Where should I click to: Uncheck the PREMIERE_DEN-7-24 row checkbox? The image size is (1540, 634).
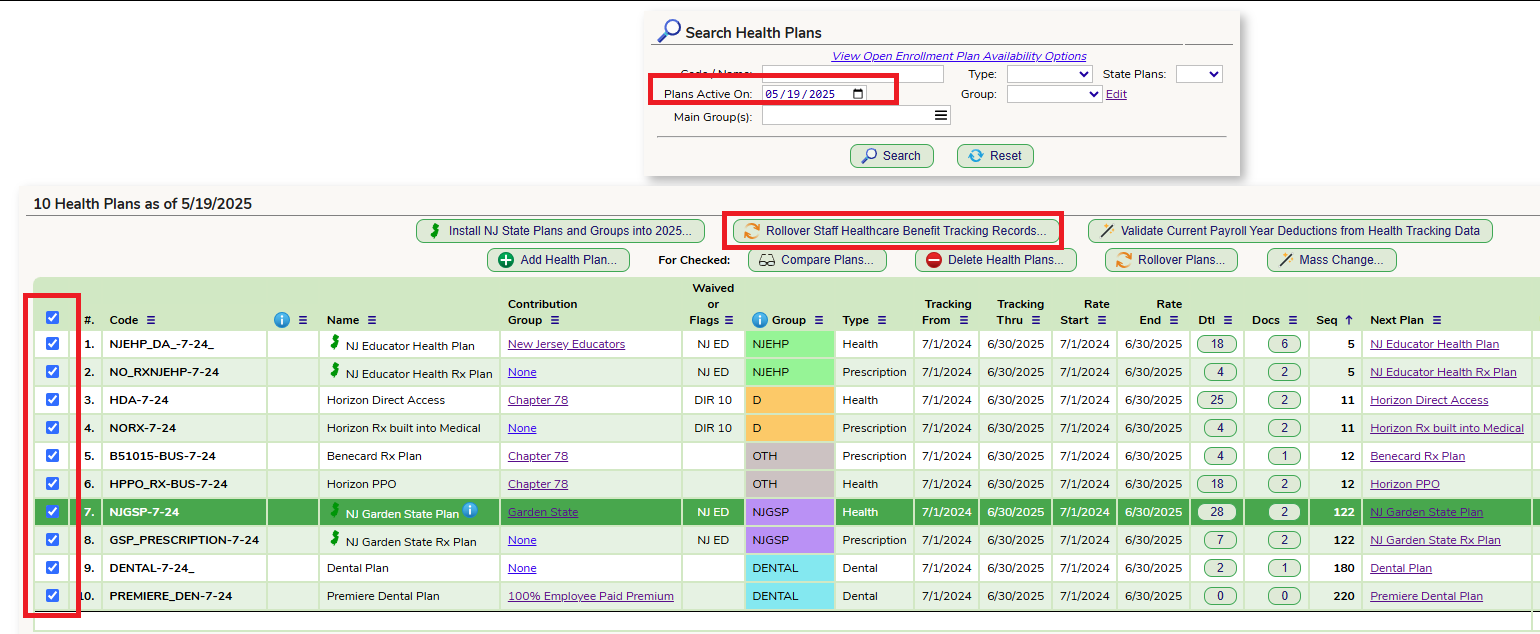coord(53,595)
